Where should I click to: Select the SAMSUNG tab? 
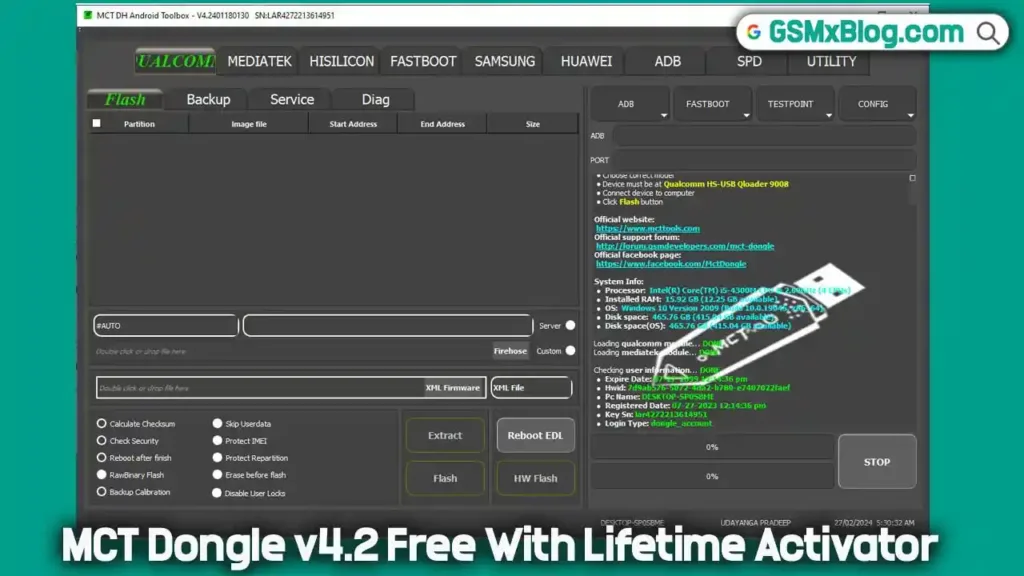(505, 61)
